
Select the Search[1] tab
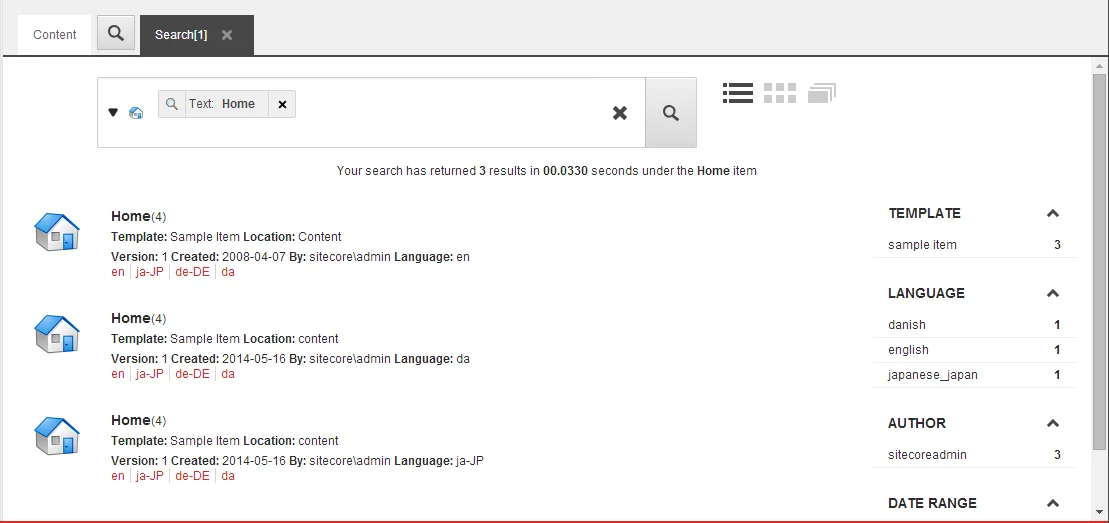pyautogui.click(x=181, y=35)
